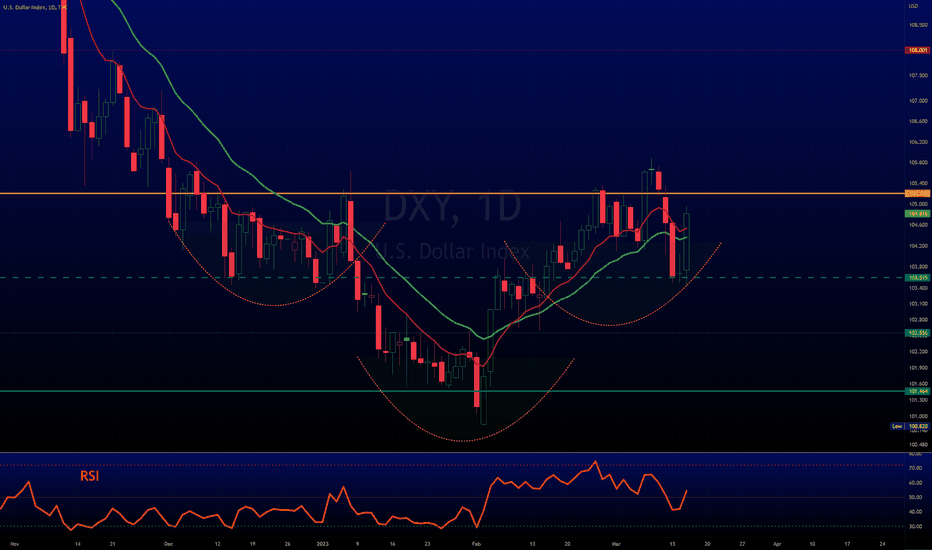Click the 107.000 price axis tick
Screen dimensions: 932x550
coord(918,101)
